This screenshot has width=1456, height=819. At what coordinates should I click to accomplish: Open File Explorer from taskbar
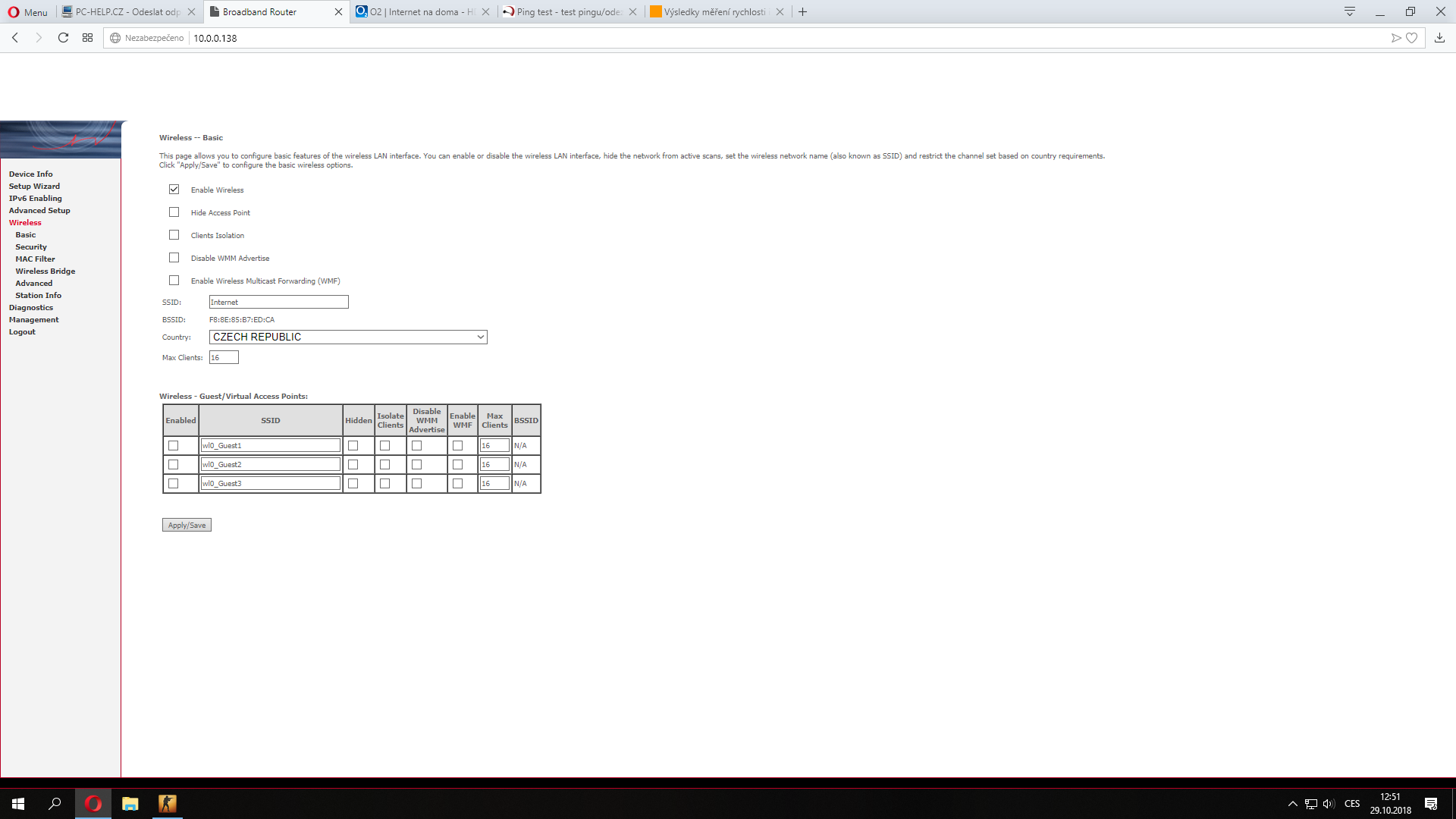coord(130,804)
